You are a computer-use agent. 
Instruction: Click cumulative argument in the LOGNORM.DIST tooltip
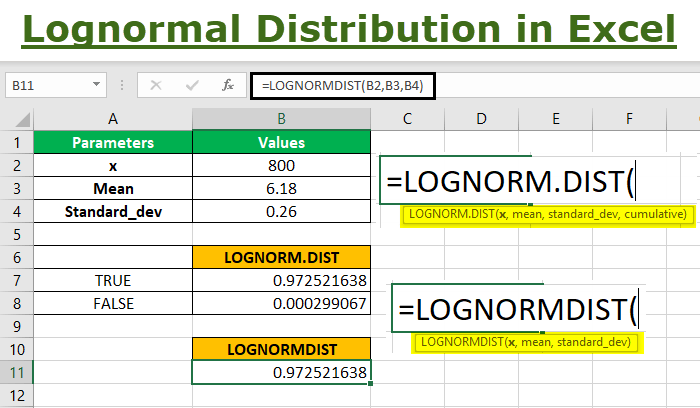[655, 214]
